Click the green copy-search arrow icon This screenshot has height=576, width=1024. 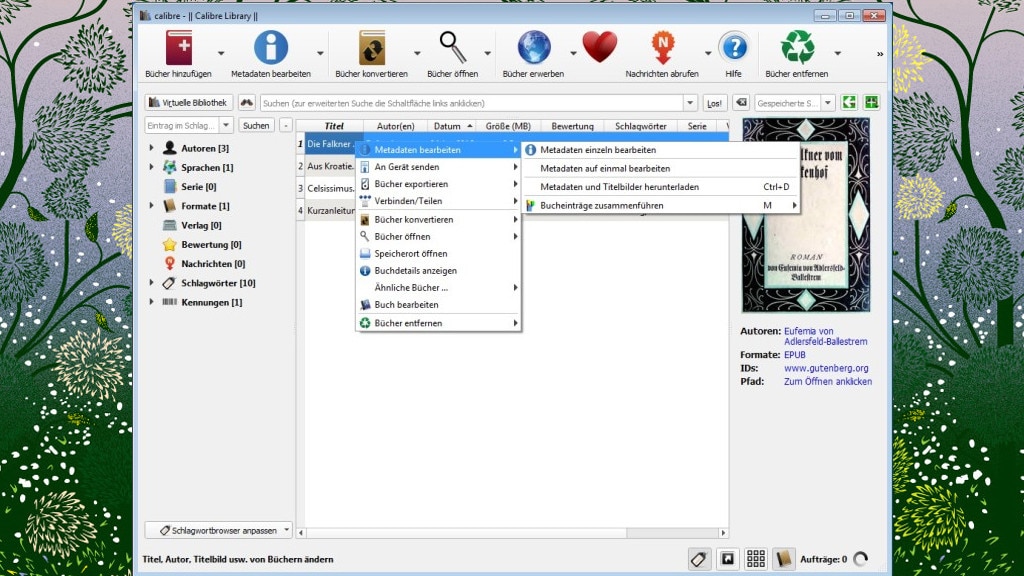(x=849, y=102)
